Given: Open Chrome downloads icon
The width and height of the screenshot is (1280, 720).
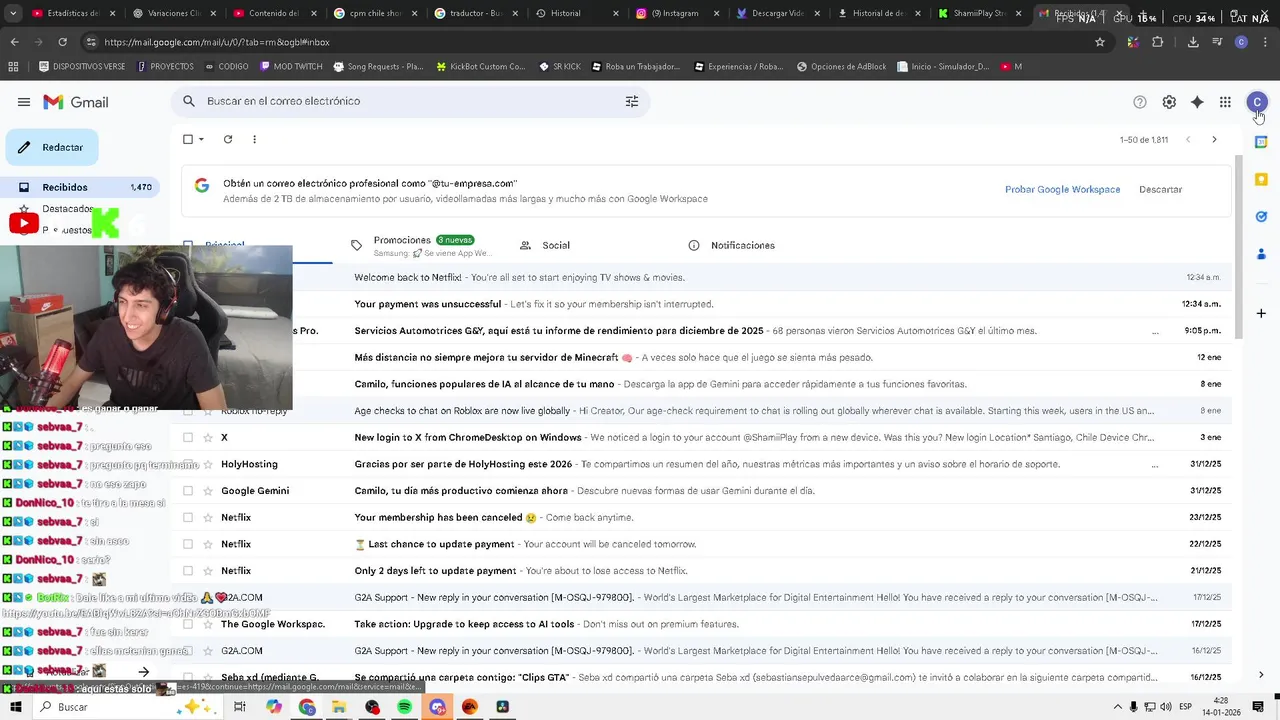Looking at the screenshot, I should point(1193,42).
